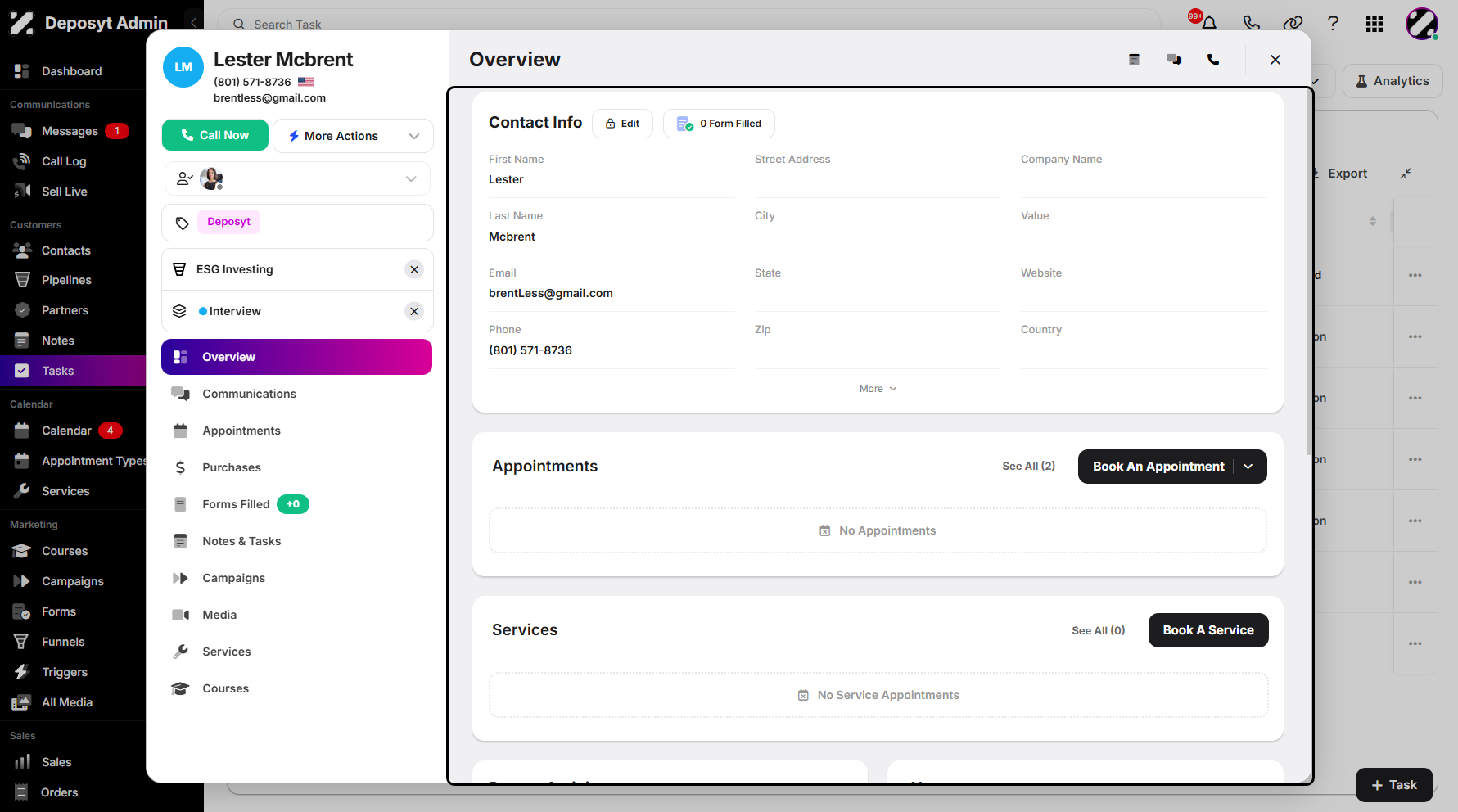Open the apps grid icon
This screenshot has width=1458, height=812.
pos(1374,24)
